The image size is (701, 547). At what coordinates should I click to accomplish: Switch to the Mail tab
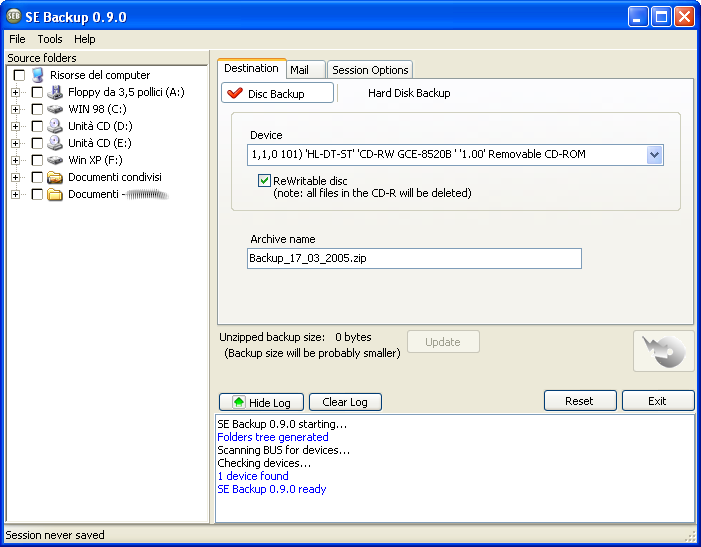point(305,70)
